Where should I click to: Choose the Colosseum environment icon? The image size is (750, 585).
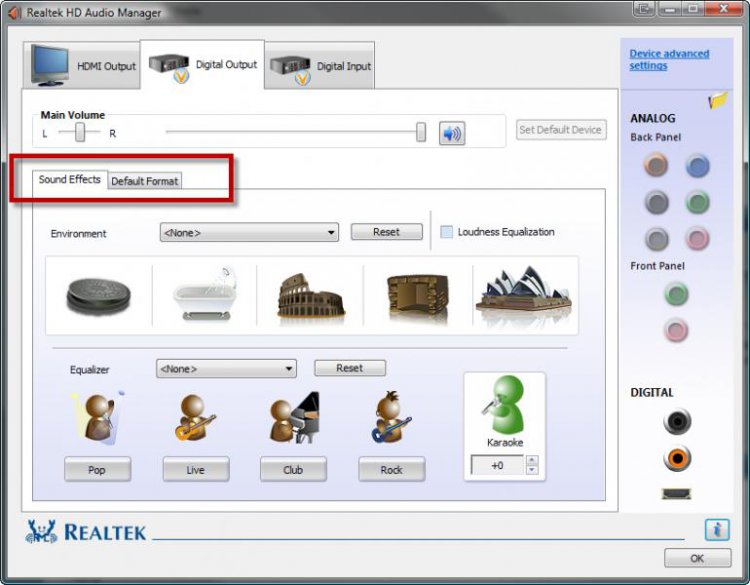click(x=310, y=297)
